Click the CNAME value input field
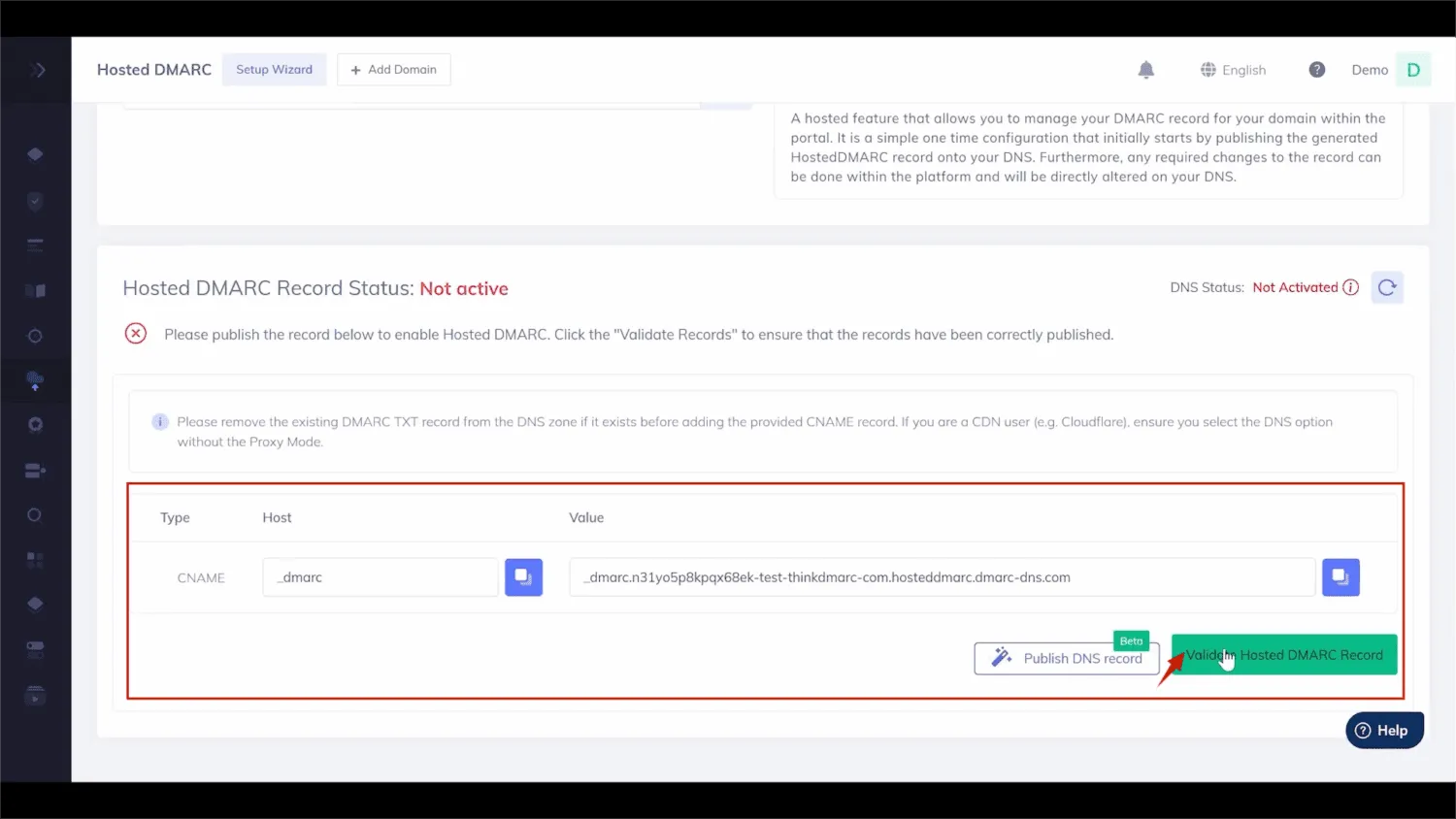Screen dimensions: 1456x819 [x=943, y=577]
